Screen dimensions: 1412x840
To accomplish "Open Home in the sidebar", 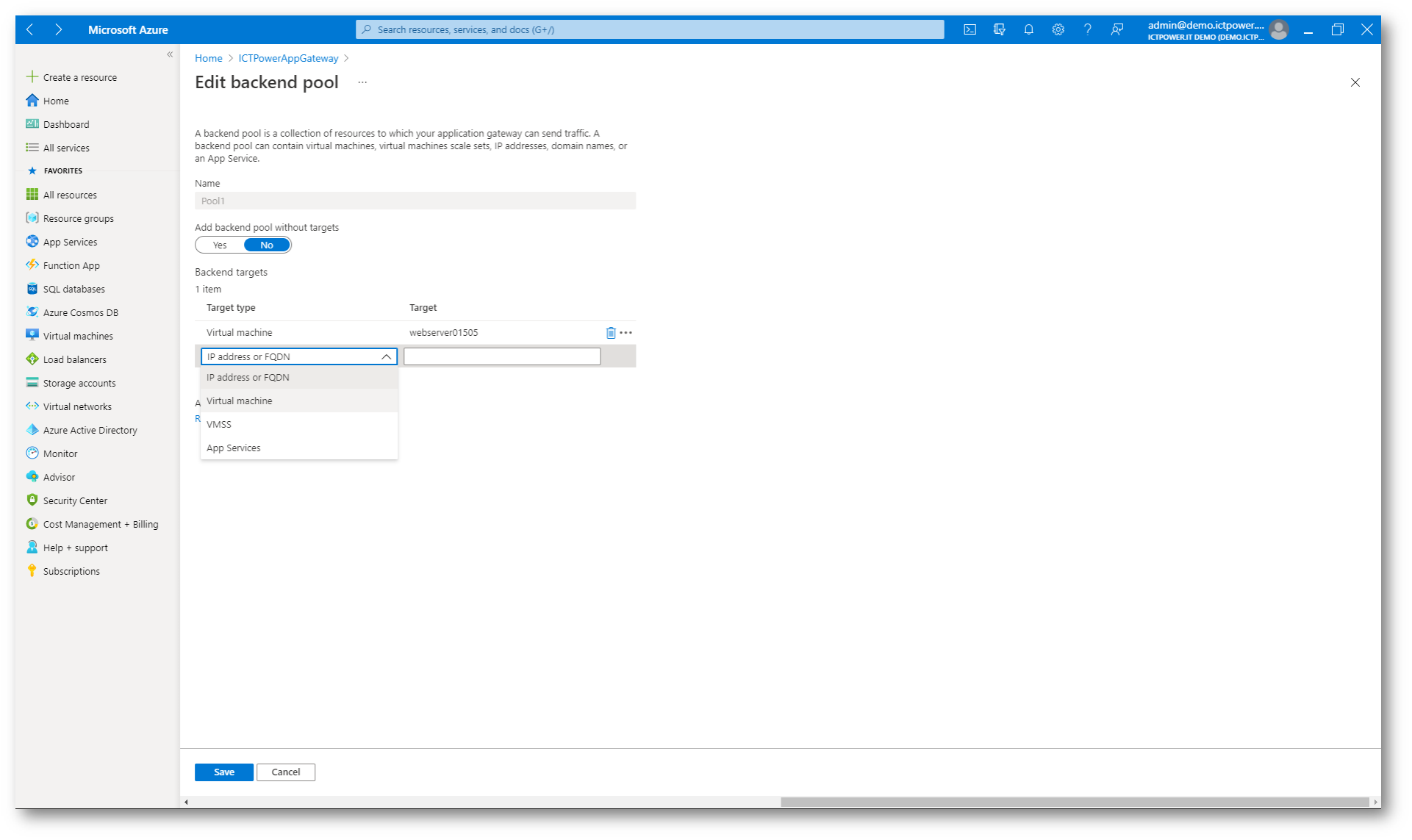I will (56, 101).
